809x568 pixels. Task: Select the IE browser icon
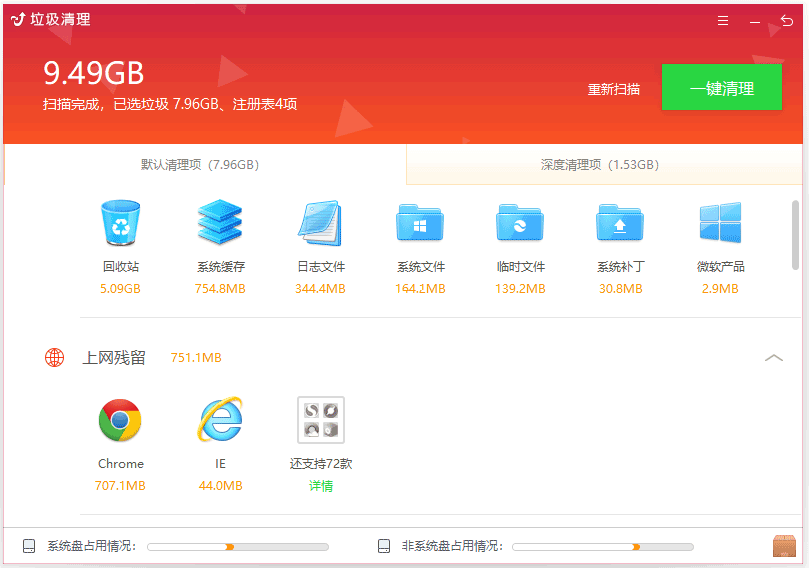pyautogui.click(x=220, y=419)
